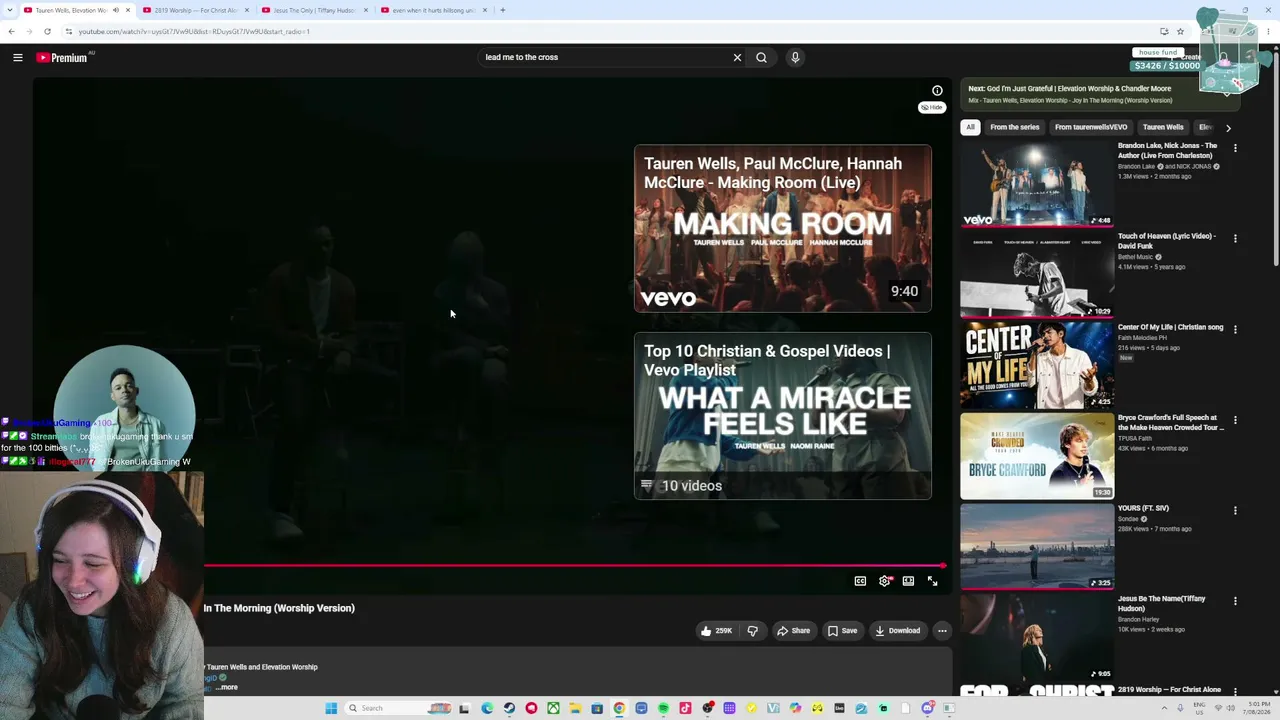The image size is (1280, 720).
Task: Open the Next mix panel header
Action: tap(1100, 94)
